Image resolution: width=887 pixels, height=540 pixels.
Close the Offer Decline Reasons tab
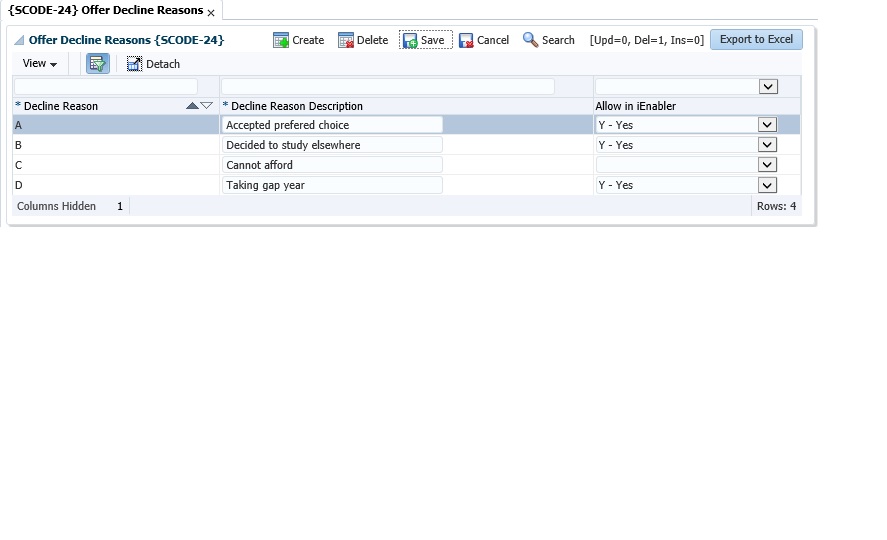tap(211, 12)
